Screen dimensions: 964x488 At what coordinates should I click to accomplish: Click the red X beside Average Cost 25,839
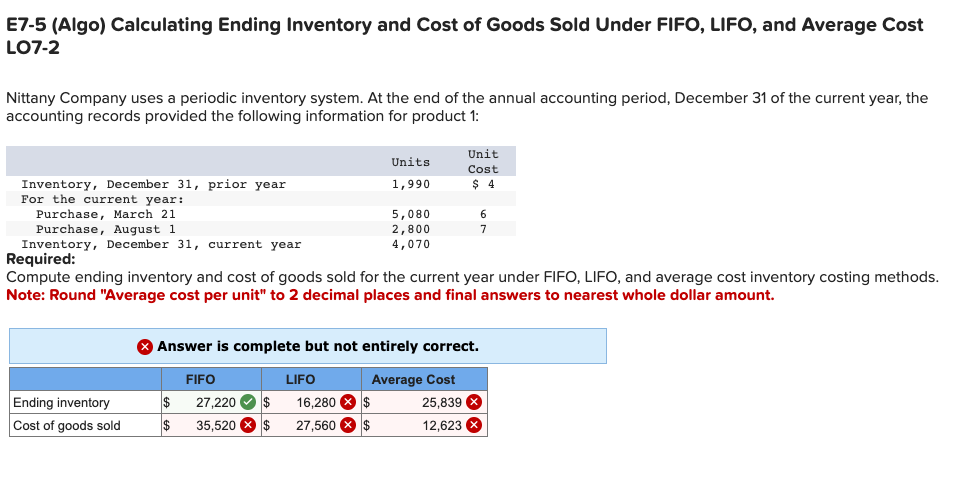pyautogui.click(x=473, y=403)
